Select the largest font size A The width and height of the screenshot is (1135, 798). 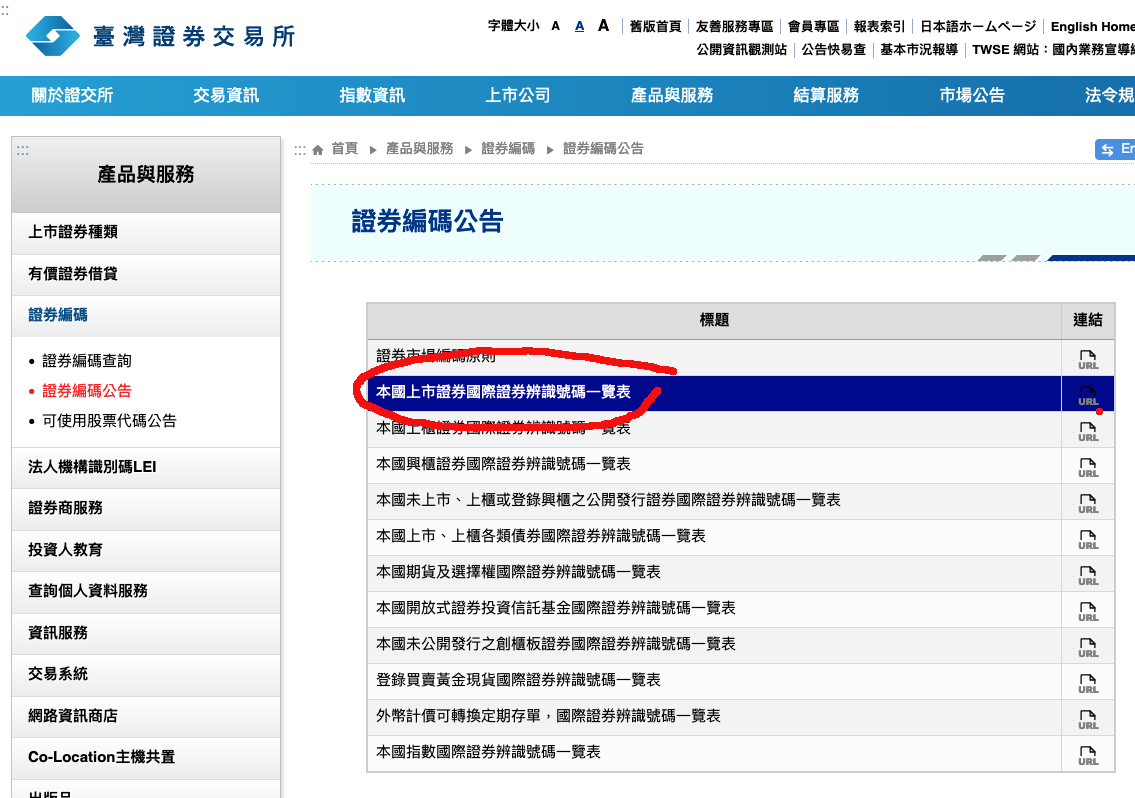pyautogui.click(x=603, y=26)
